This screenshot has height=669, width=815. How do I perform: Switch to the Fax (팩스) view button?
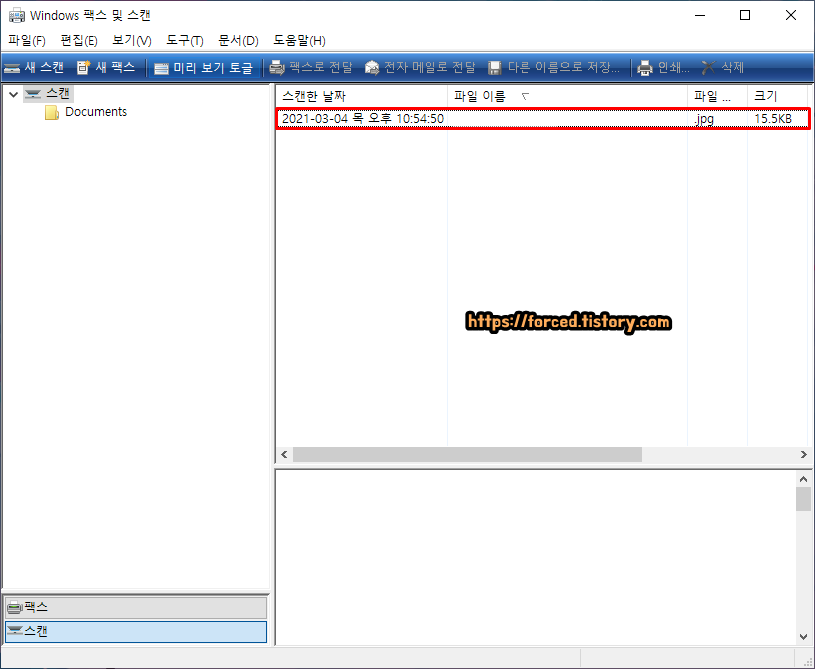coord(136,607)
